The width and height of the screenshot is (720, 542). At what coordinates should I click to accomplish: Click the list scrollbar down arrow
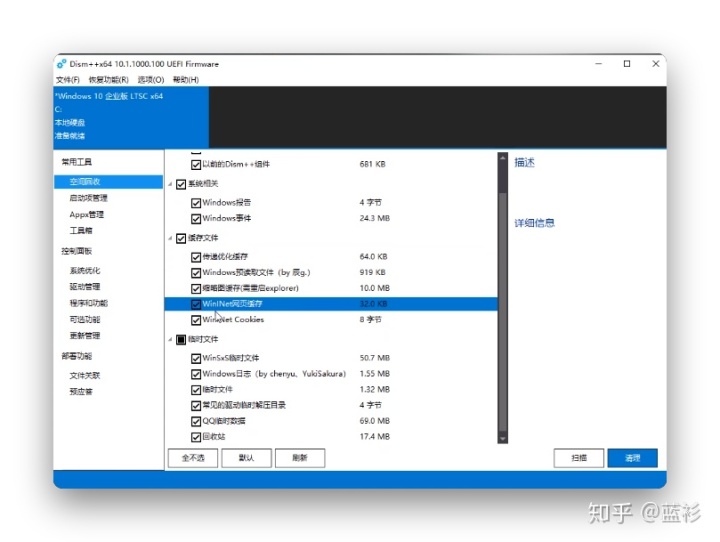point(502,439)
